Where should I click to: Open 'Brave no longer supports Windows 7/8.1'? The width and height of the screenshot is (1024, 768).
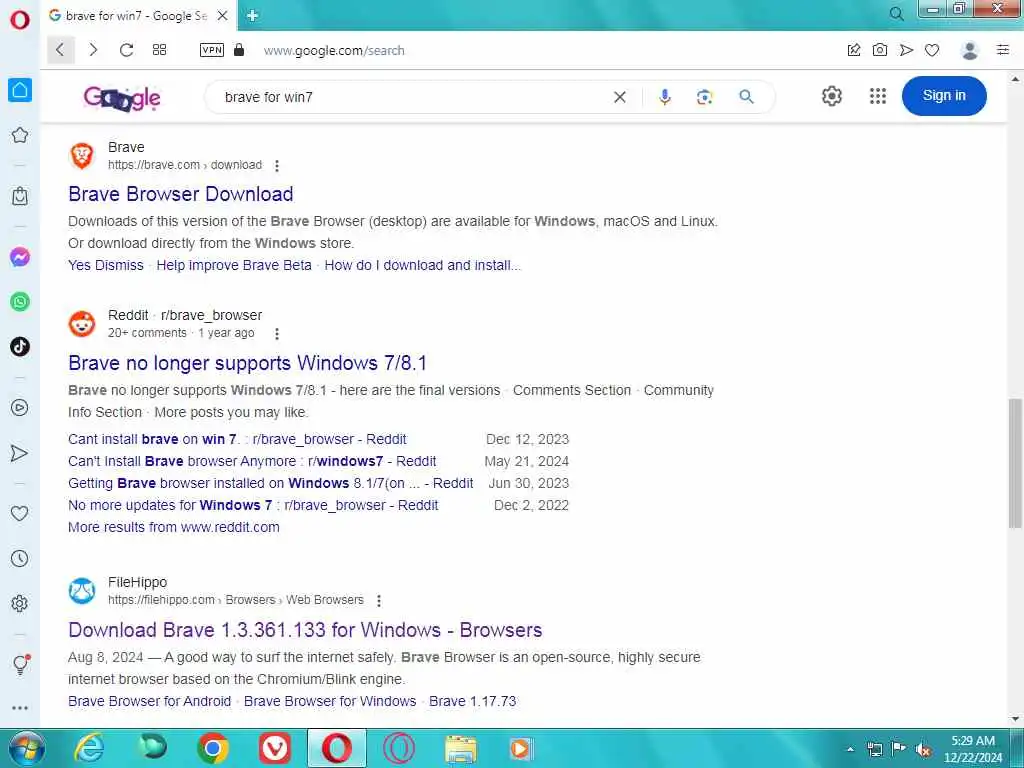coord(248,363)
